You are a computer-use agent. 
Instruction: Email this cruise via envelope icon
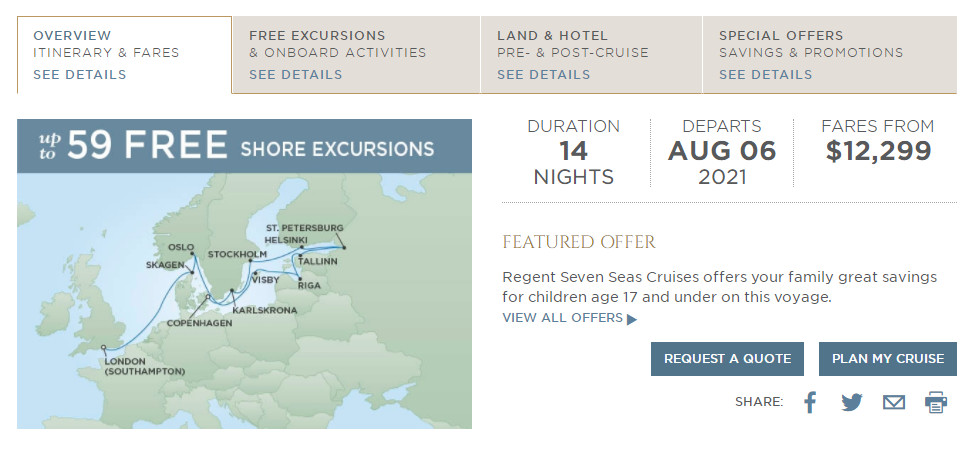click(x=893, y=402)
